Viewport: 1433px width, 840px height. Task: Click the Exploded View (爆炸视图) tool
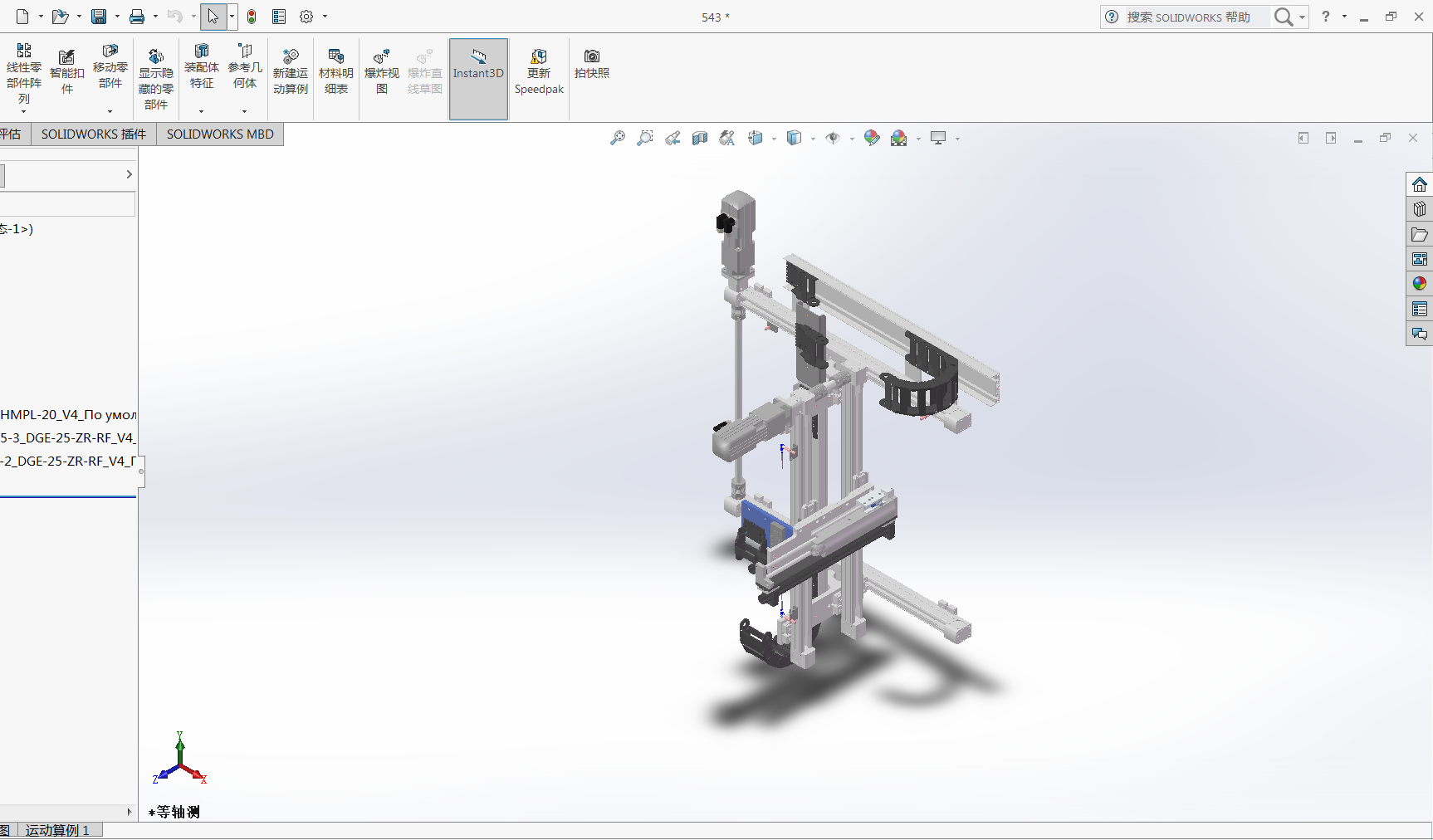pos(381,72)
